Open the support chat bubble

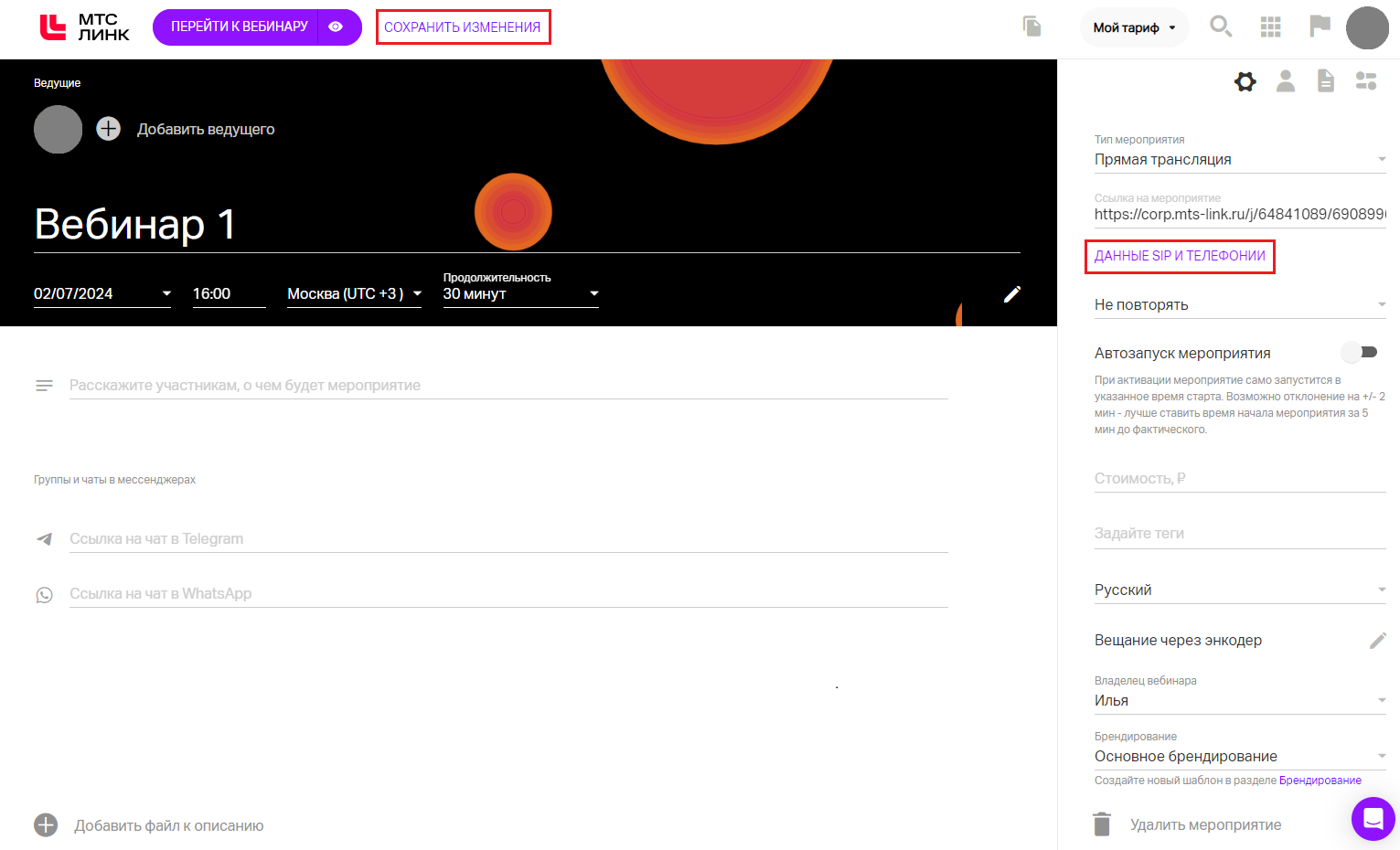click(x=1373, y=818)
